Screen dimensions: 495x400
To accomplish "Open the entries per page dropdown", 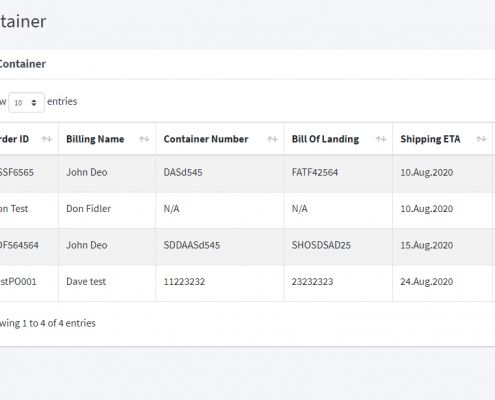I will click(26, 102).
